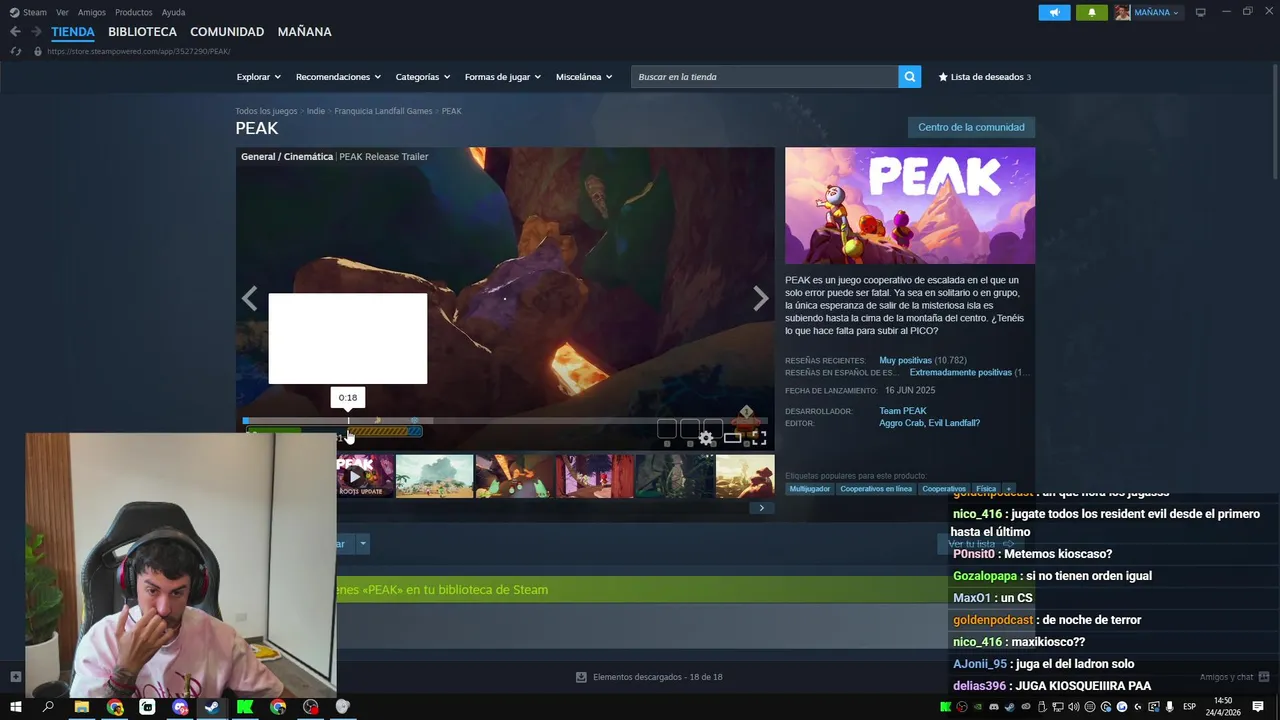1280x720 pixels.
Task: Open the downloads icon in the status bar
Action: pos(581,677)
